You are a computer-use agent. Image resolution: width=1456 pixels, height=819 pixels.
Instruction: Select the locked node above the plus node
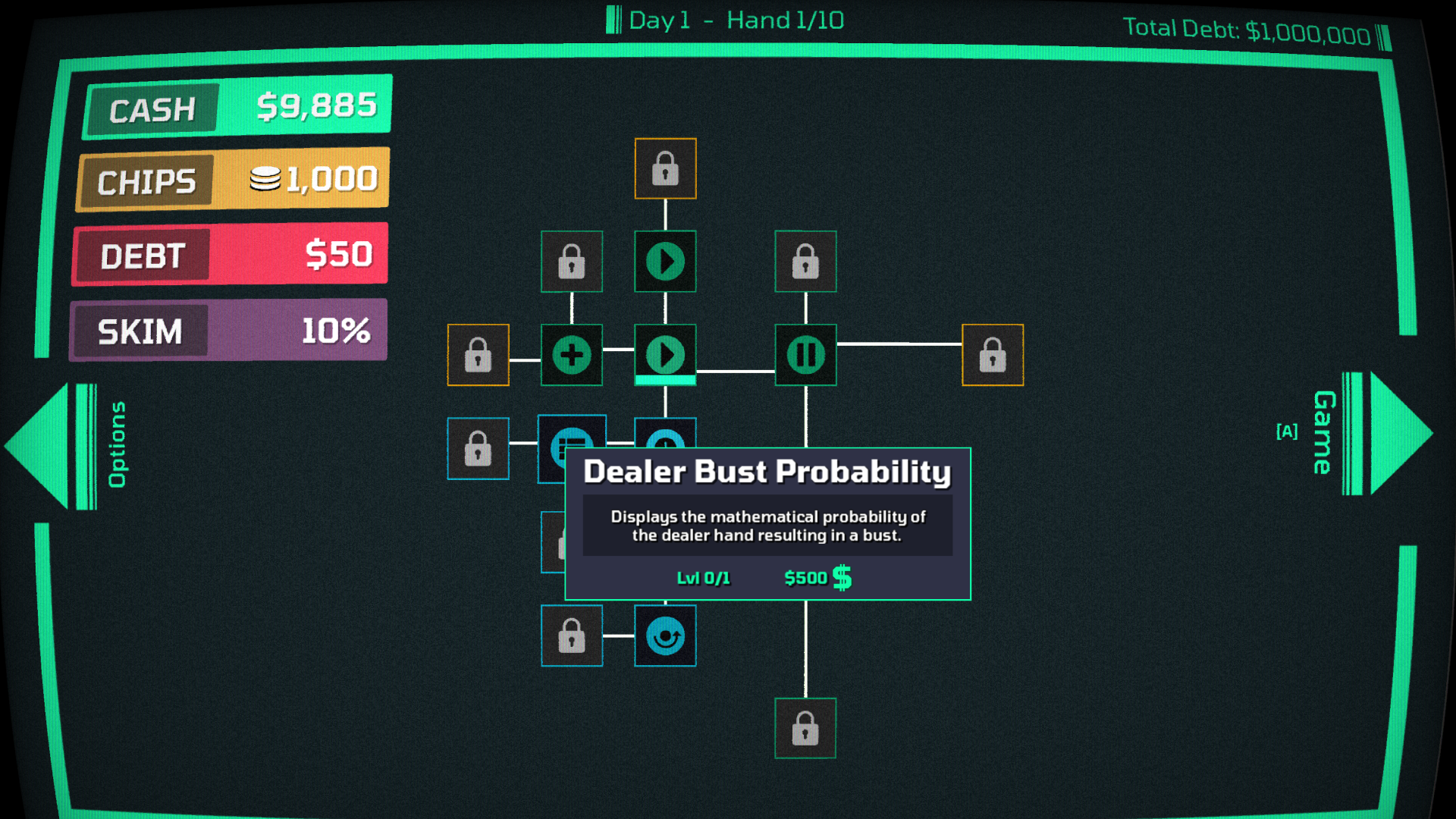(571, 262)
